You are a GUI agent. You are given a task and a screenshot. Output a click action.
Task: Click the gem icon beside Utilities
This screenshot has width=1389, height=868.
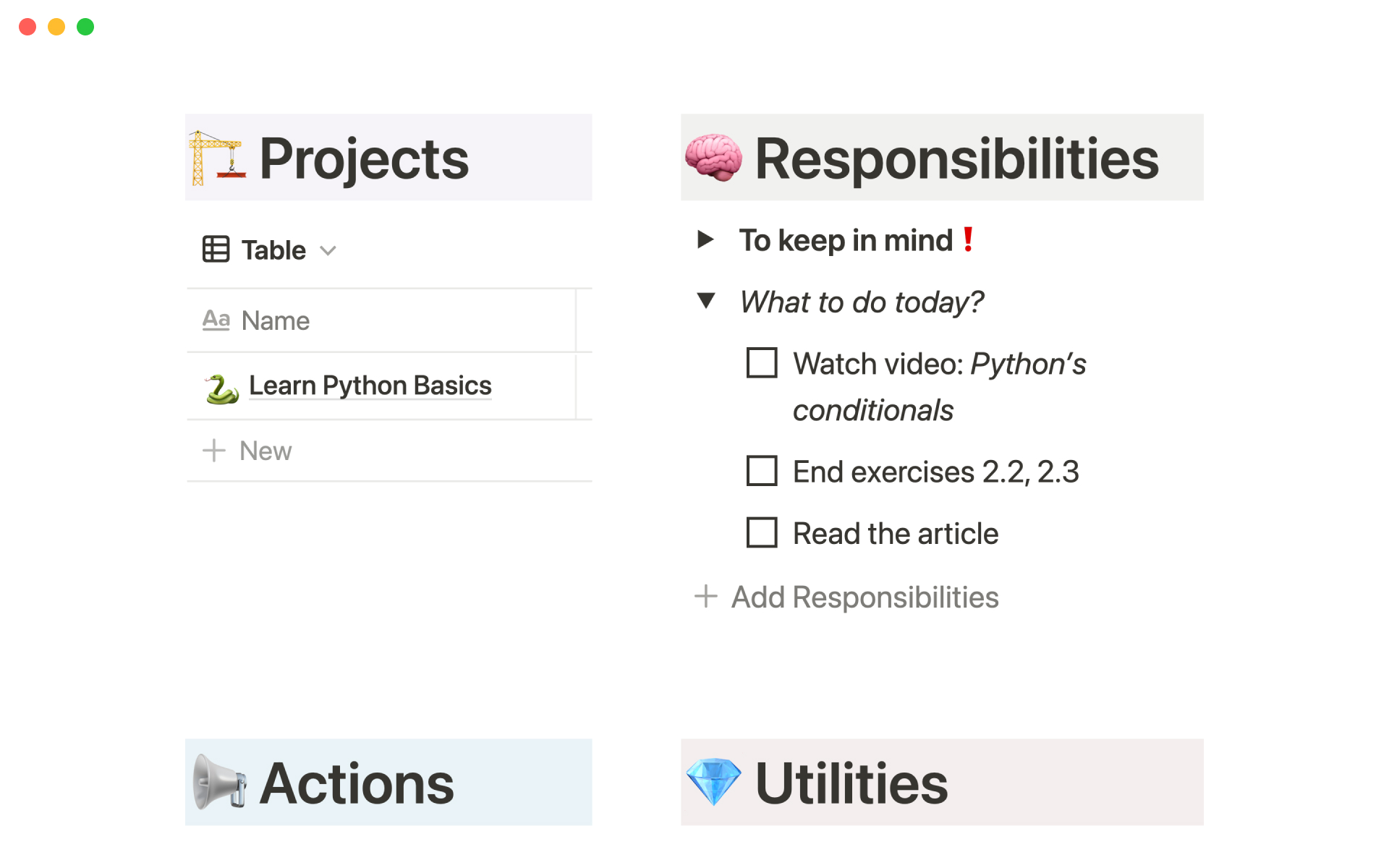713,782
